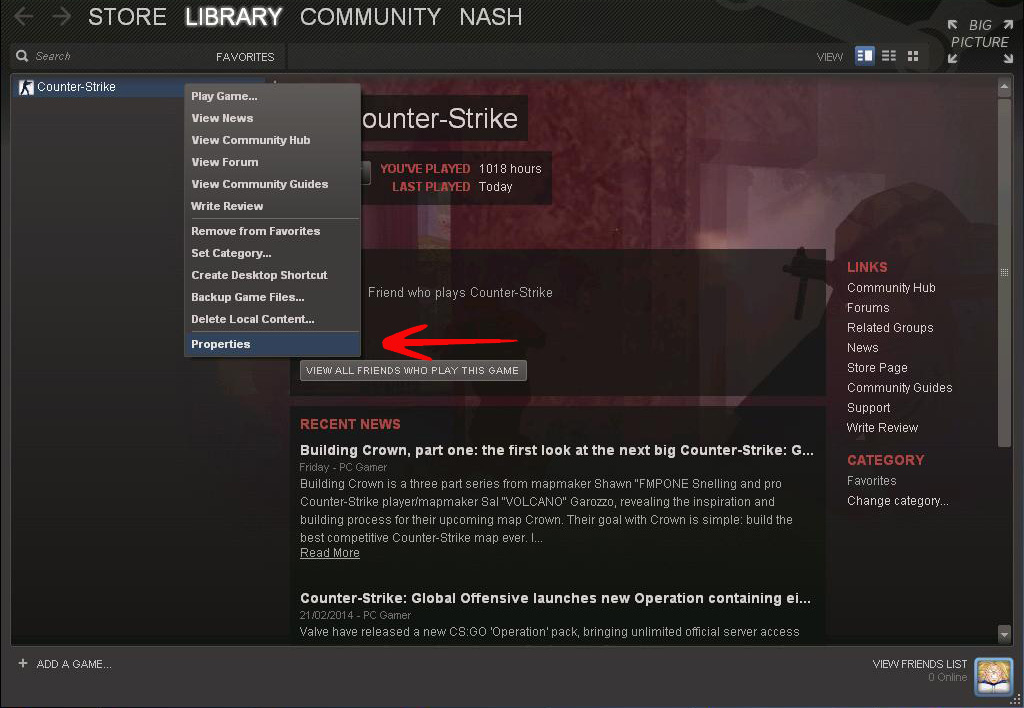Click VIEW FRIENDS LIST
Screen dimensions: 1024x708
(x=920, y=664)
